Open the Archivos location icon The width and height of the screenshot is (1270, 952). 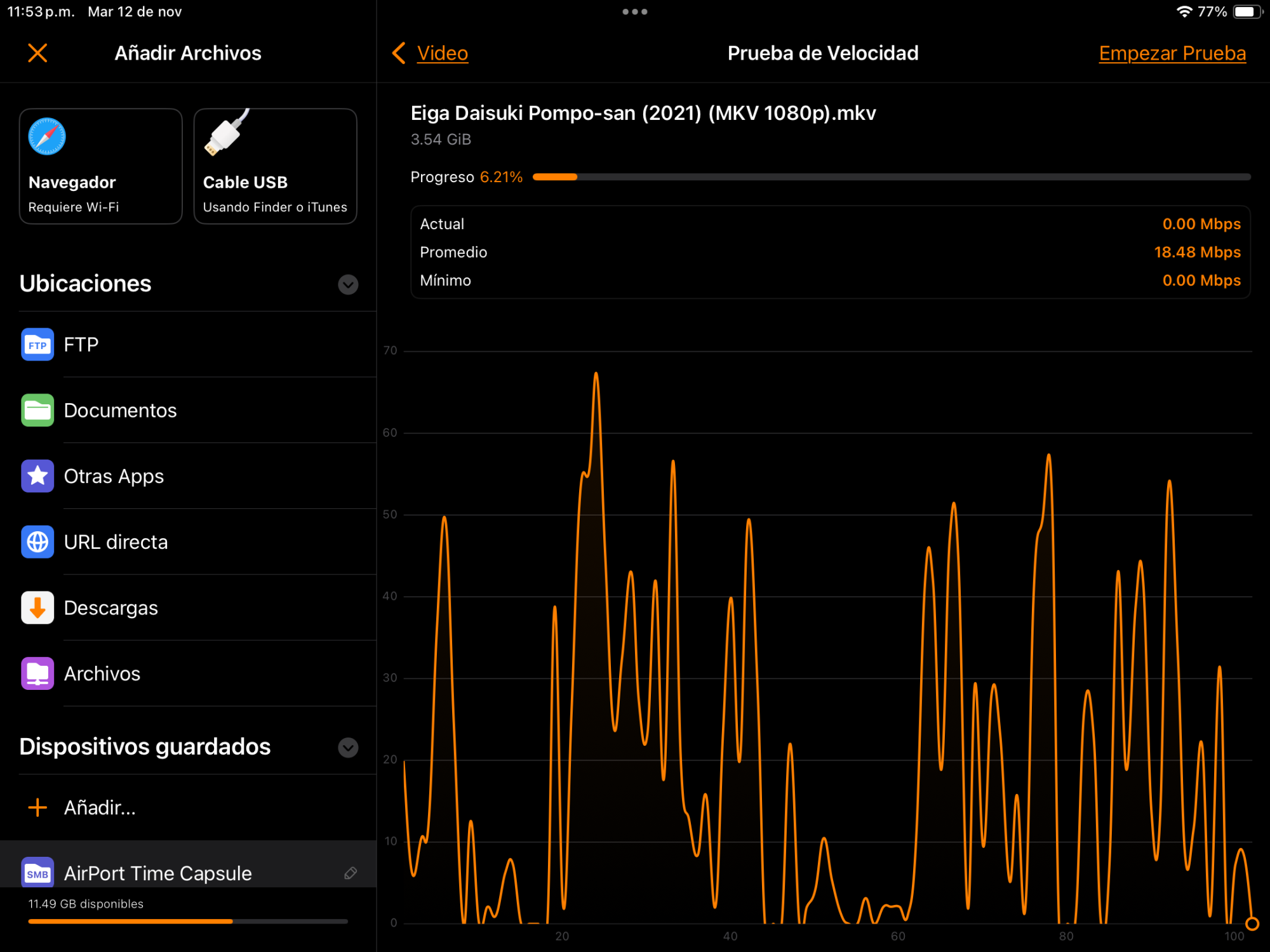(37, 673)
